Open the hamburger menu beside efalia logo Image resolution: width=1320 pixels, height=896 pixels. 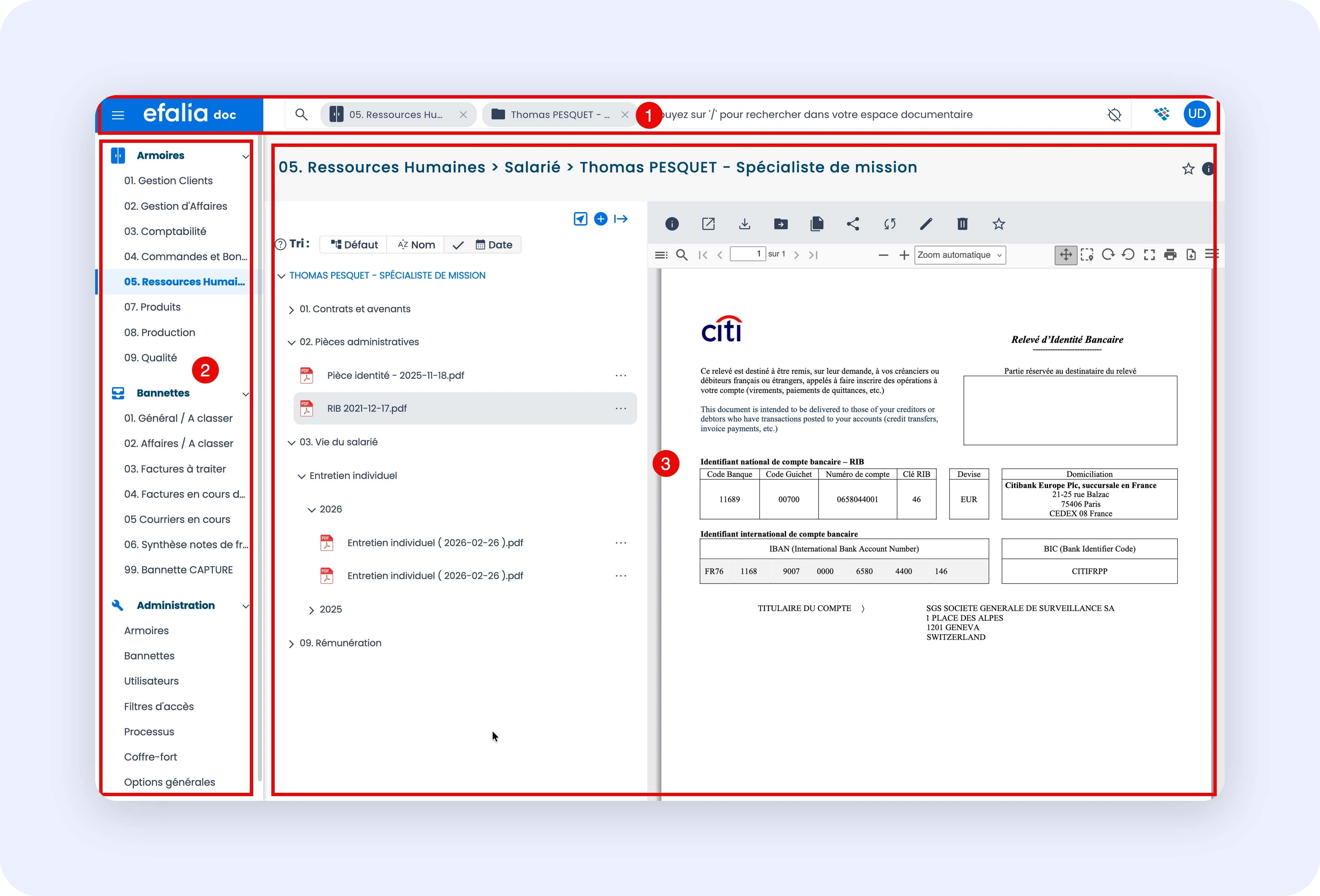coord(118,115)
